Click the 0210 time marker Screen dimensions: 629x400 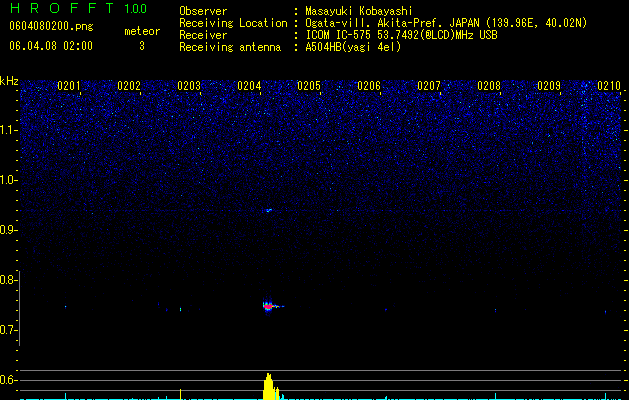[x=609, y=86]
